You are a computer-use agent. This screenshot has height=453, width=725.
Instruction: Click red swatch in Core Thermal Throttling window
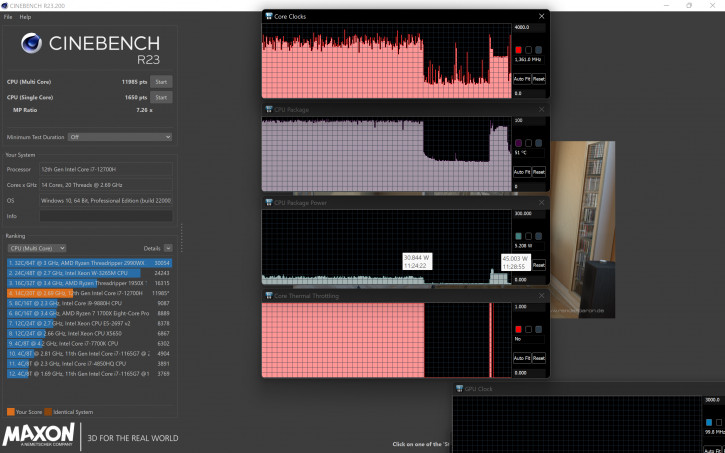518,329
